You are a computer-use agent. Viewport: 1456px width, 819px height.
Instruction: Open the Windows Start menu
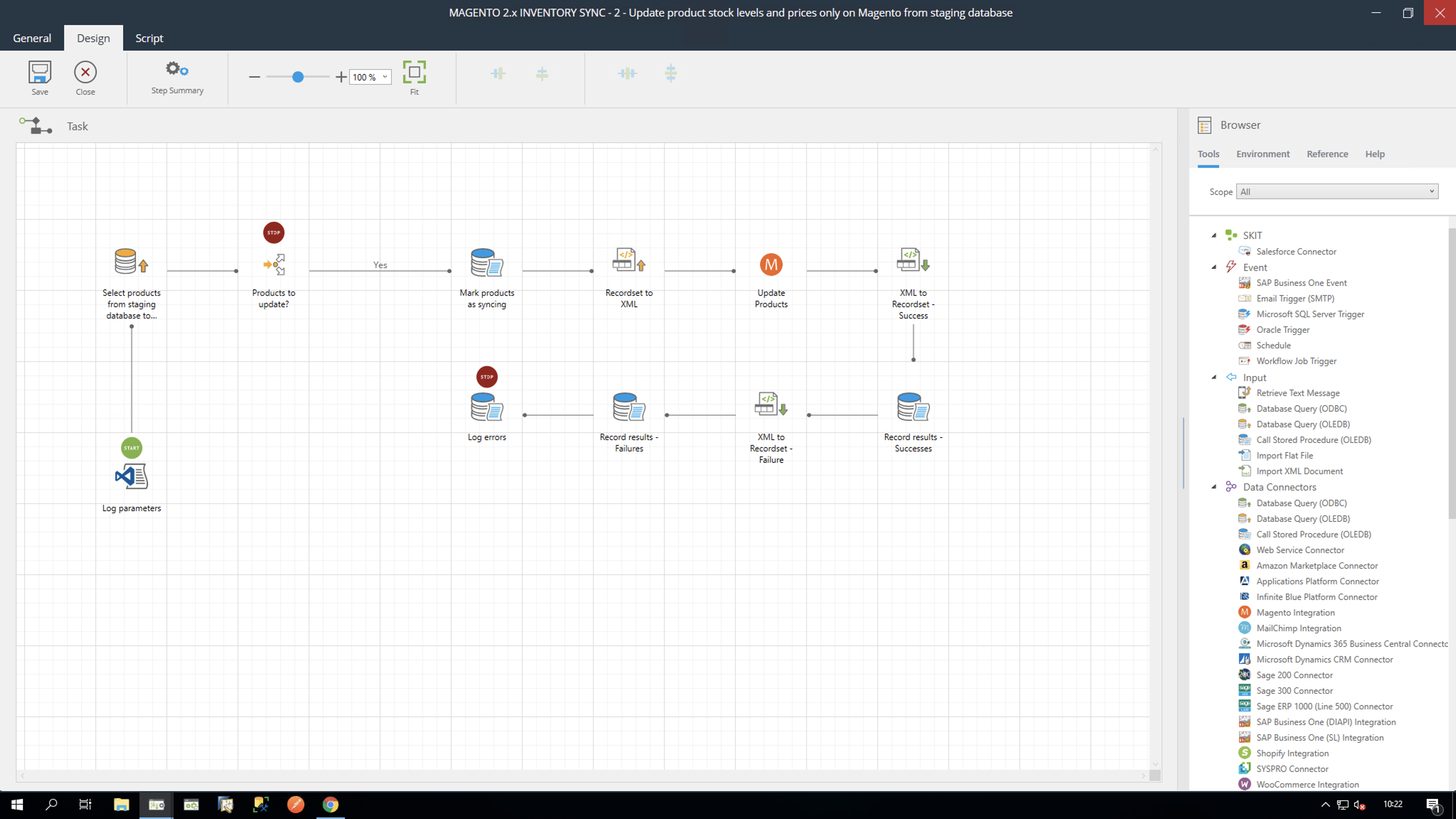tap(17, 804)
